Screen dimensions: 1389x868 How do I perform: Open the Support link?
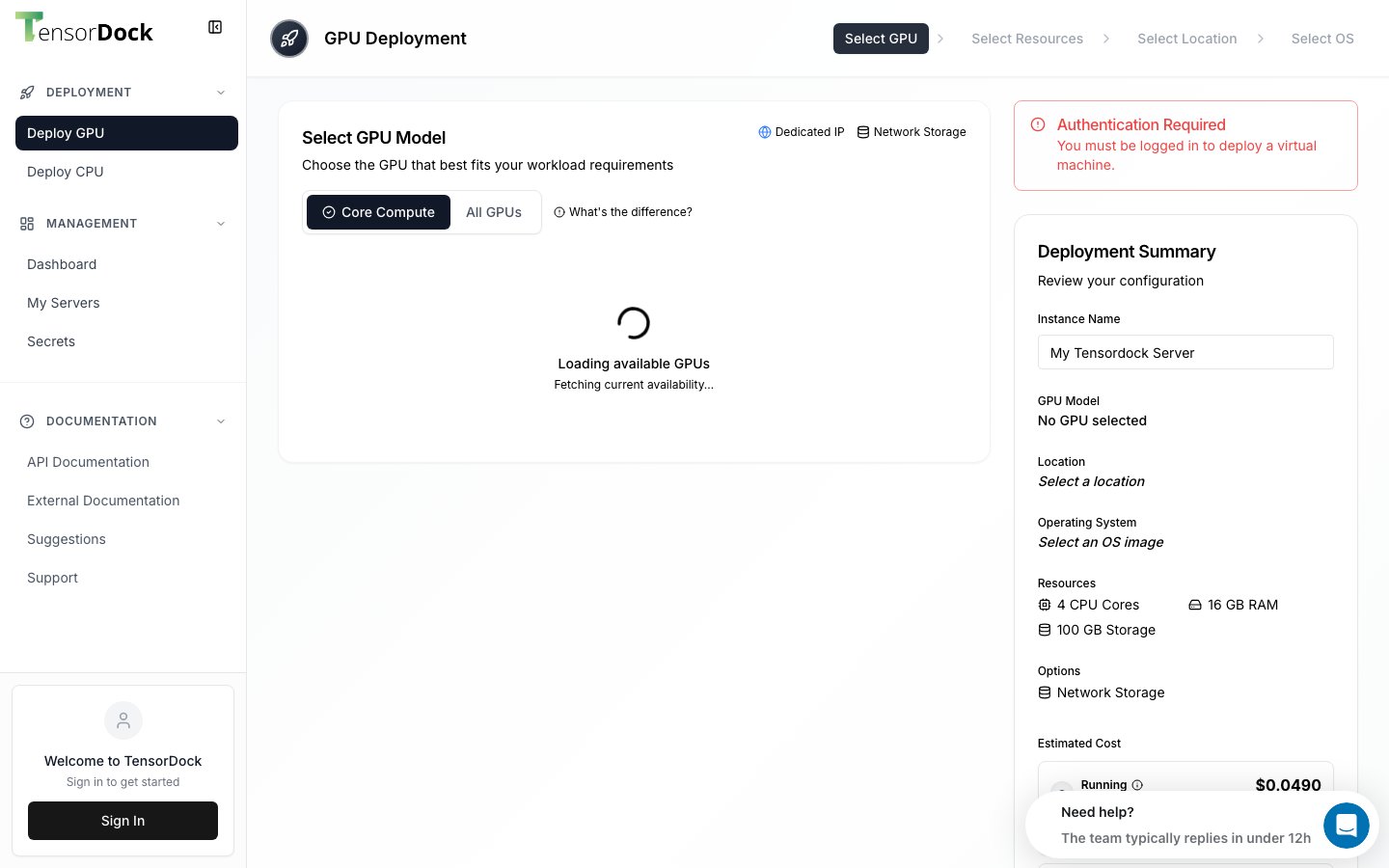[126, 578]
